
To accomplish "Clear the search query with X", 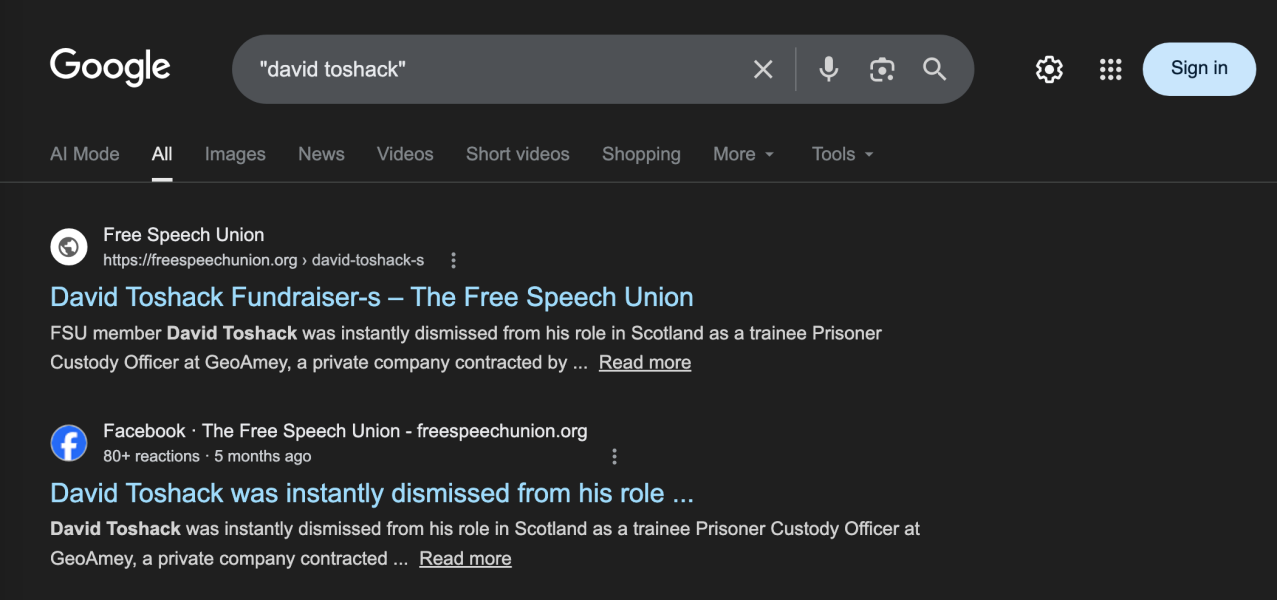I will 763,69.
